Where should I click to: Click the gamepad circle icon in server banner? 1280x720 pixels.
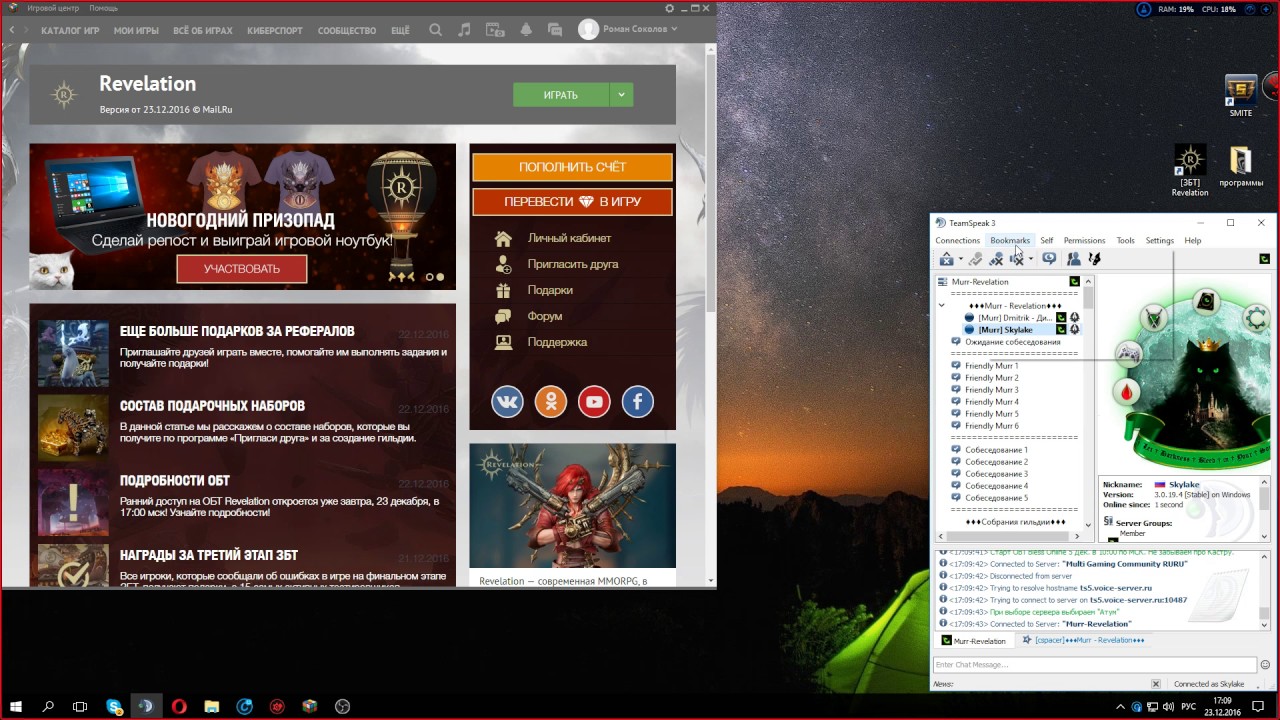point(1129,352)
